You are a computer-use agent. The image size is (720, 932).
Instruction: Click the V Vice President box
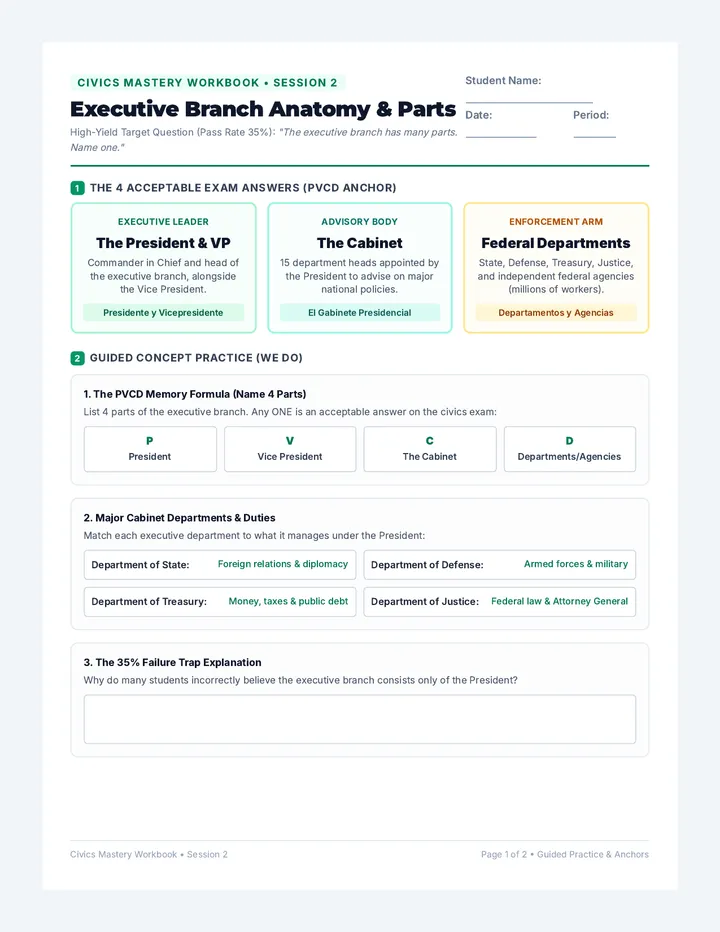[x=290, y=449]
